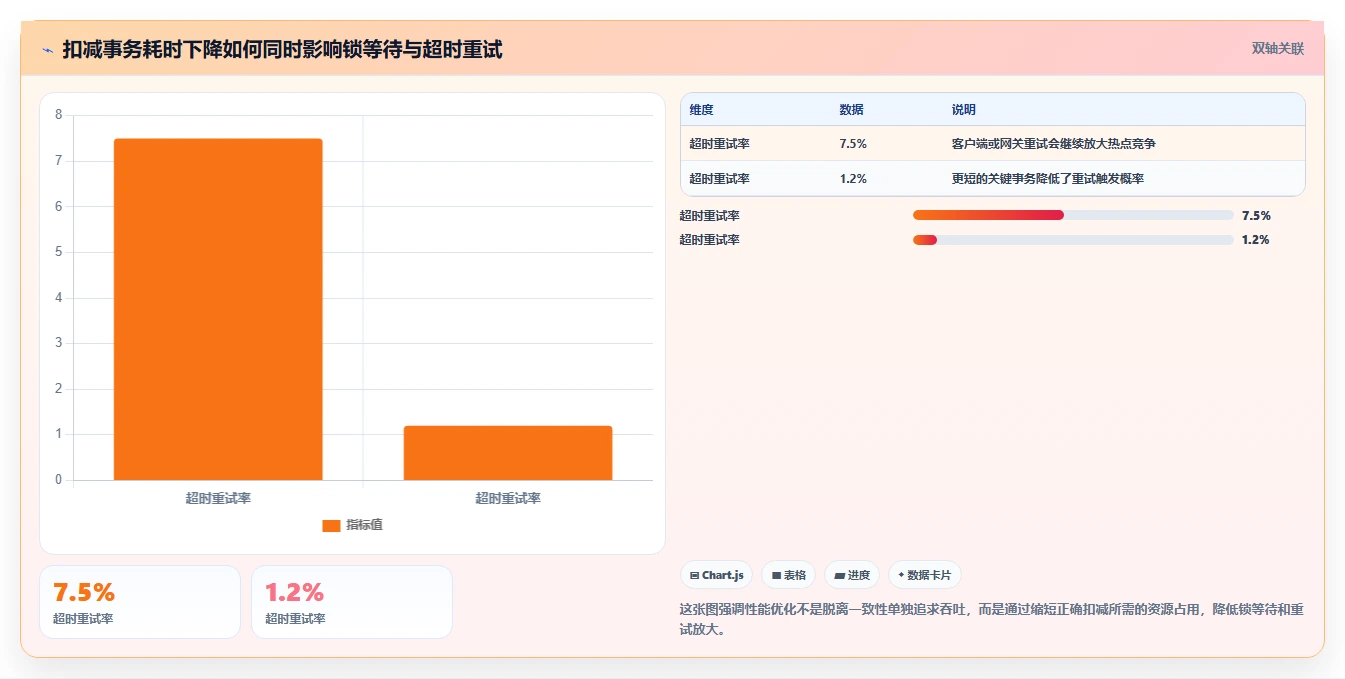This screenshot has width=1345, height=679.
Task: Click the y-axis label 8
Action: pos(58,115)
